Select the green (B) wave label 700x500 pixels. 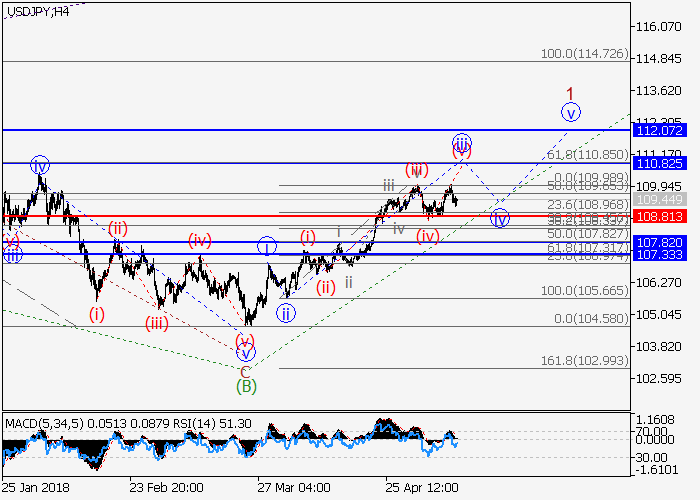246,385
